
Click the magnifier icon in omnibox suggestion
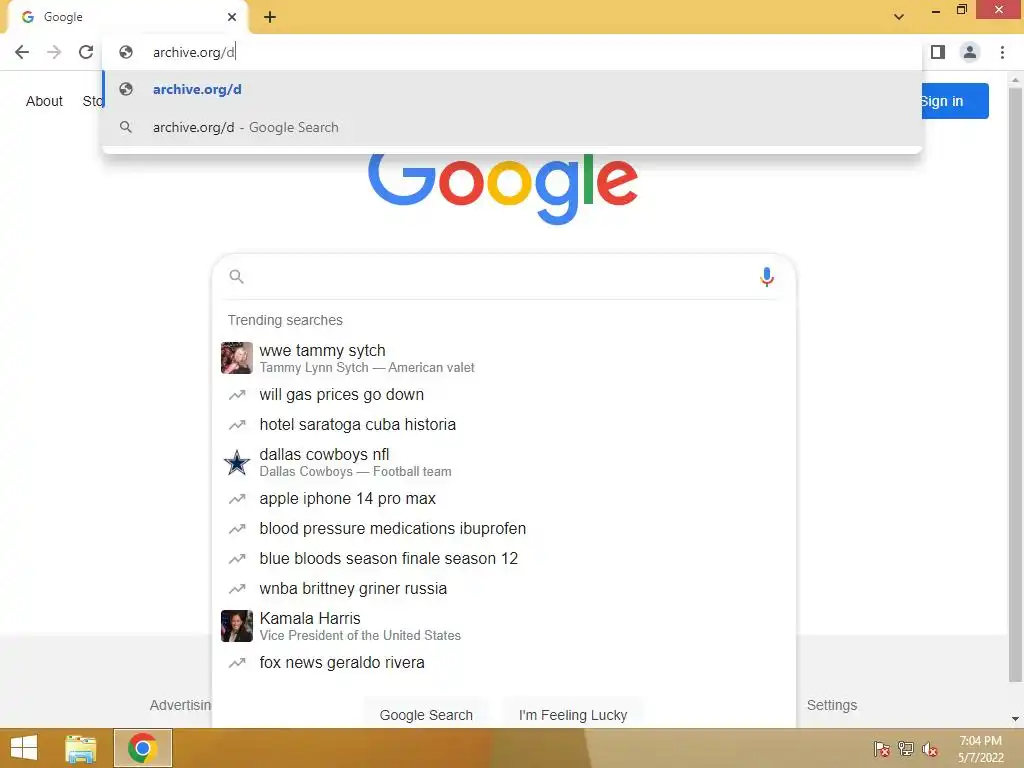click(126, 127)
